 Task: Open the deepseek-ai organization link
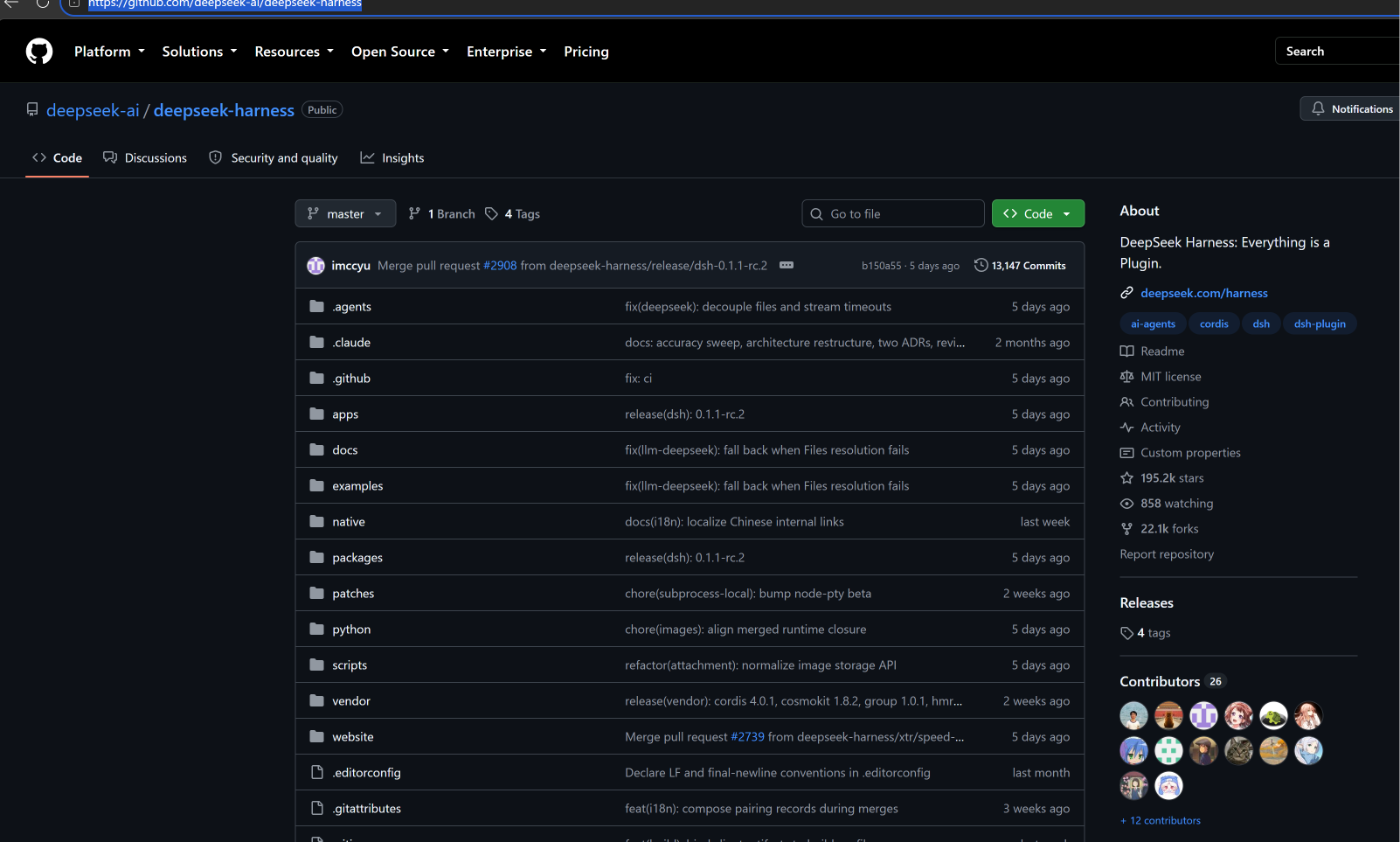coord(93,110)
